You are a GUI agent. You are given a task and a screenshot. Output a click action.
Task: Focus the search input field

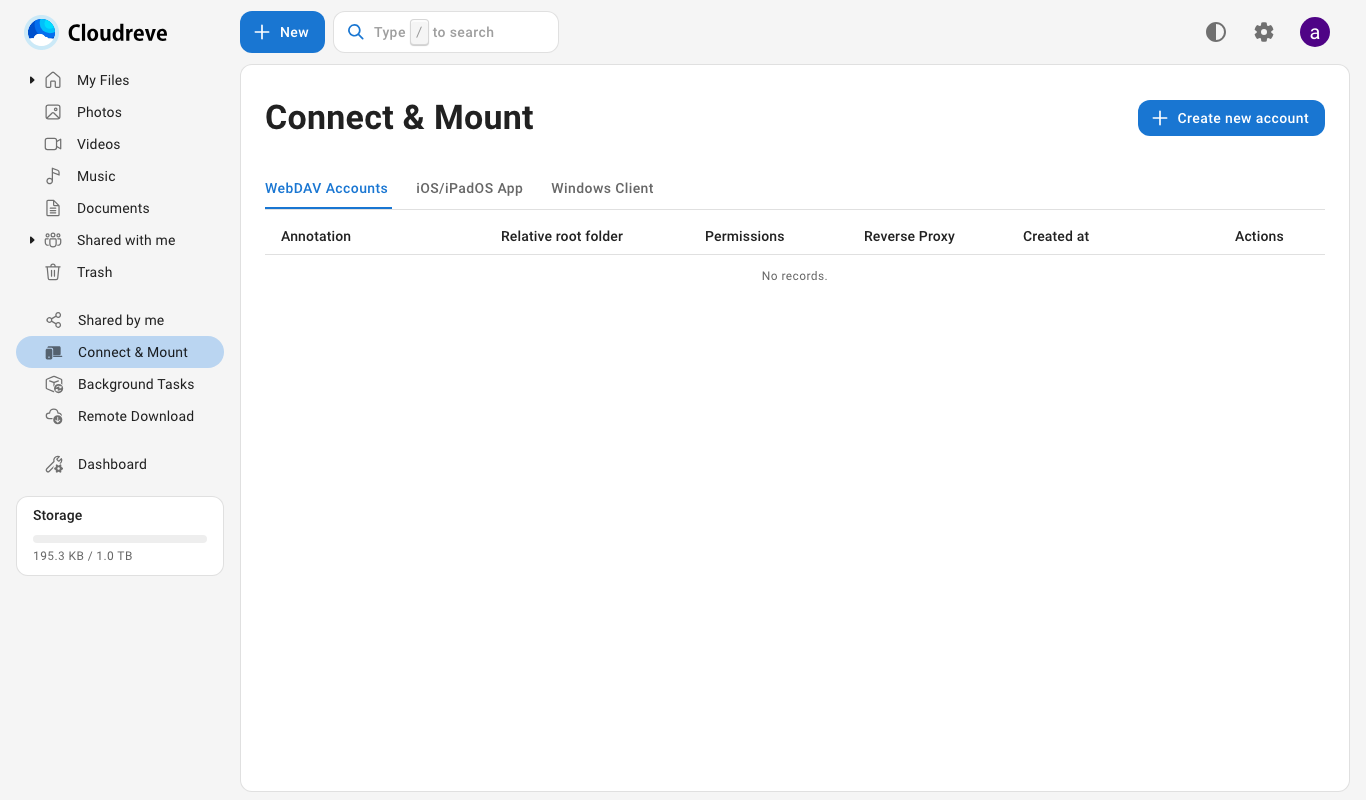(446, 32)
